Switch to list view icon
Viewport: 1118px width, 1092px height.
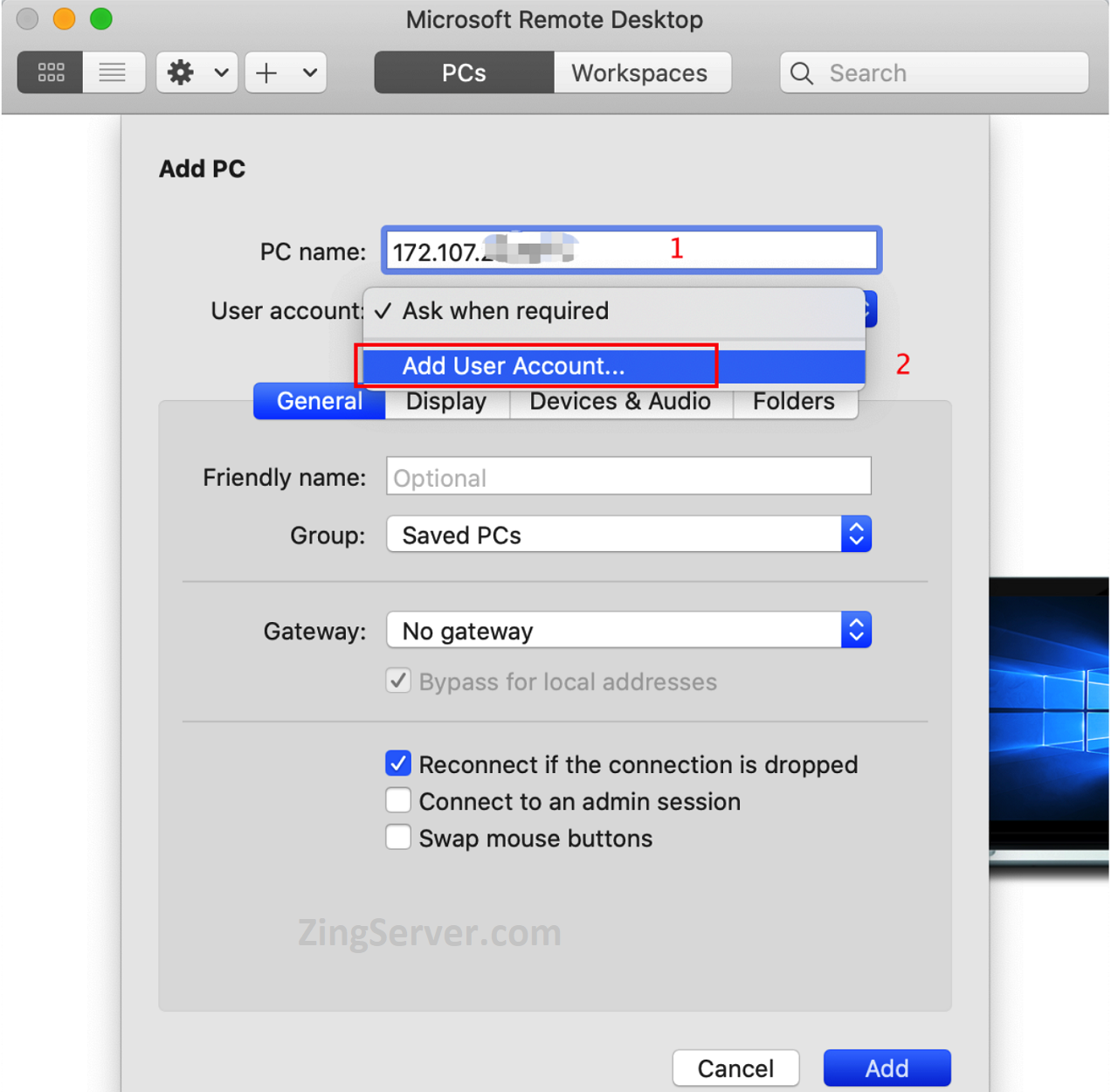click(113, 73)
